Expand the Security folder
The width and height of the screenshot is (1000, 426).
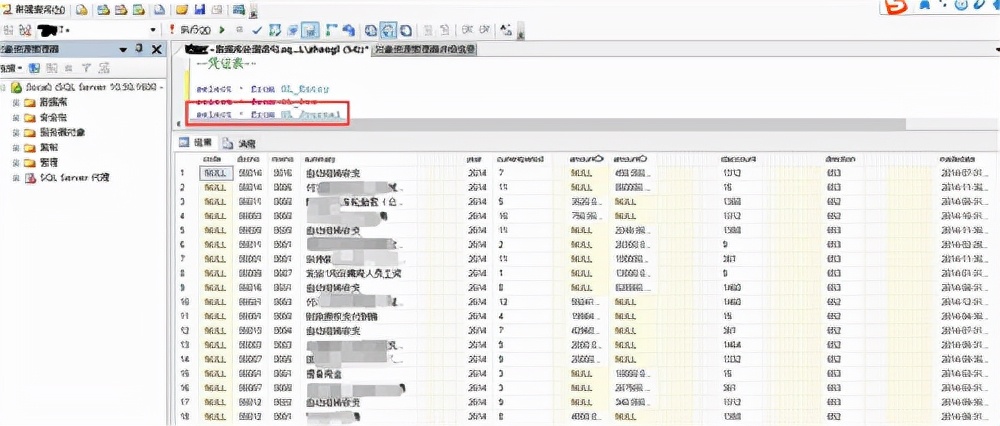point(17,117)
